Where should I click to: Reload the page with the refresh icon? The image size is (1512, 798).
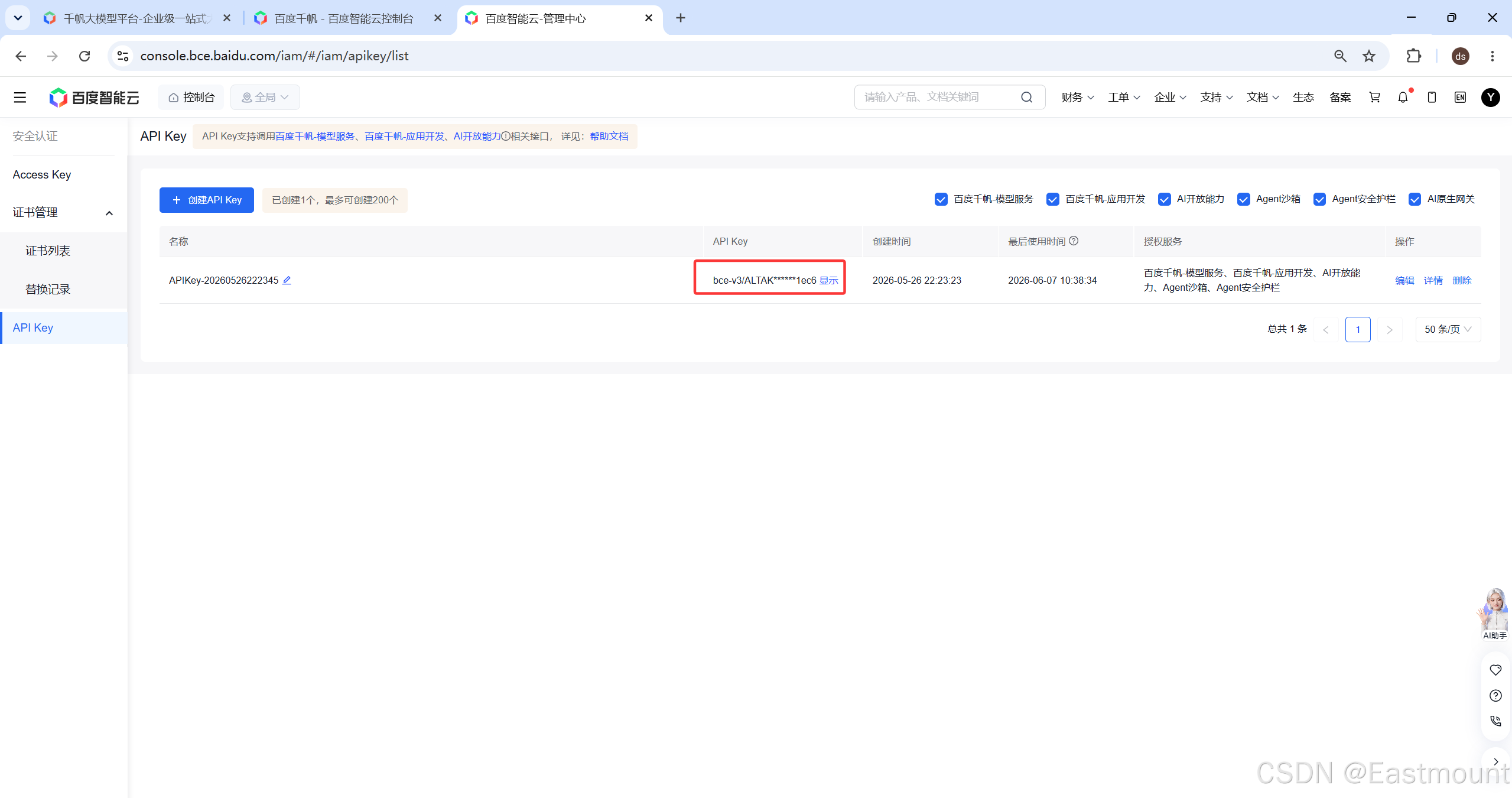(84, 56)
